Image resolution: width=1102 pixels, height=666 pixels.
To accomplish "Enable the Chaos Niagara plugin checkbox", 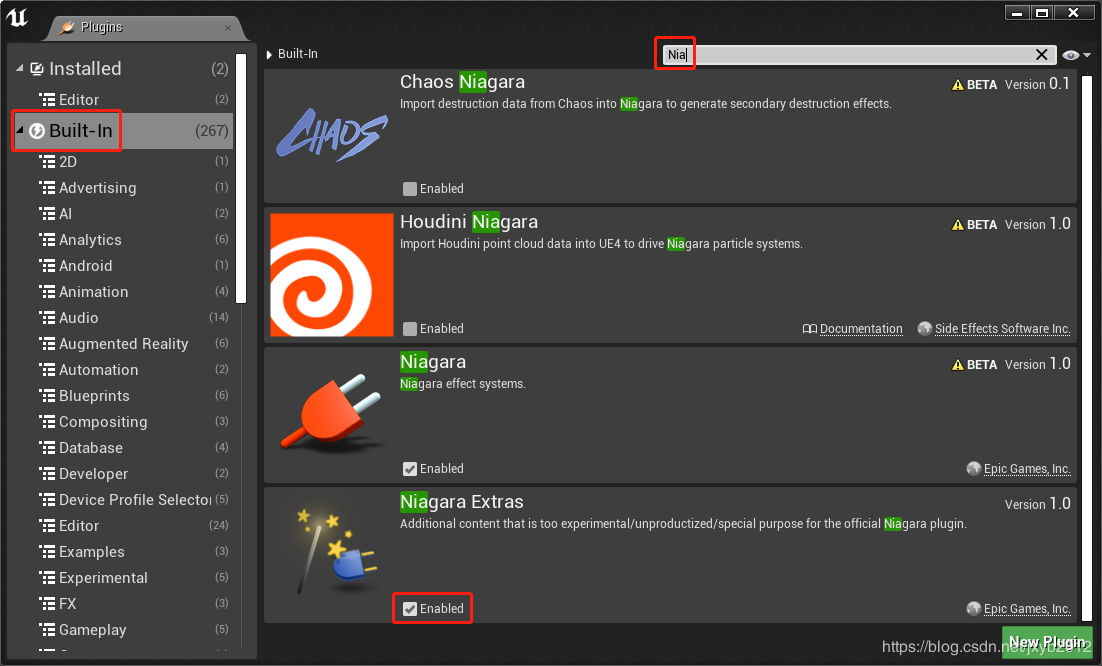I will (410, 189).
